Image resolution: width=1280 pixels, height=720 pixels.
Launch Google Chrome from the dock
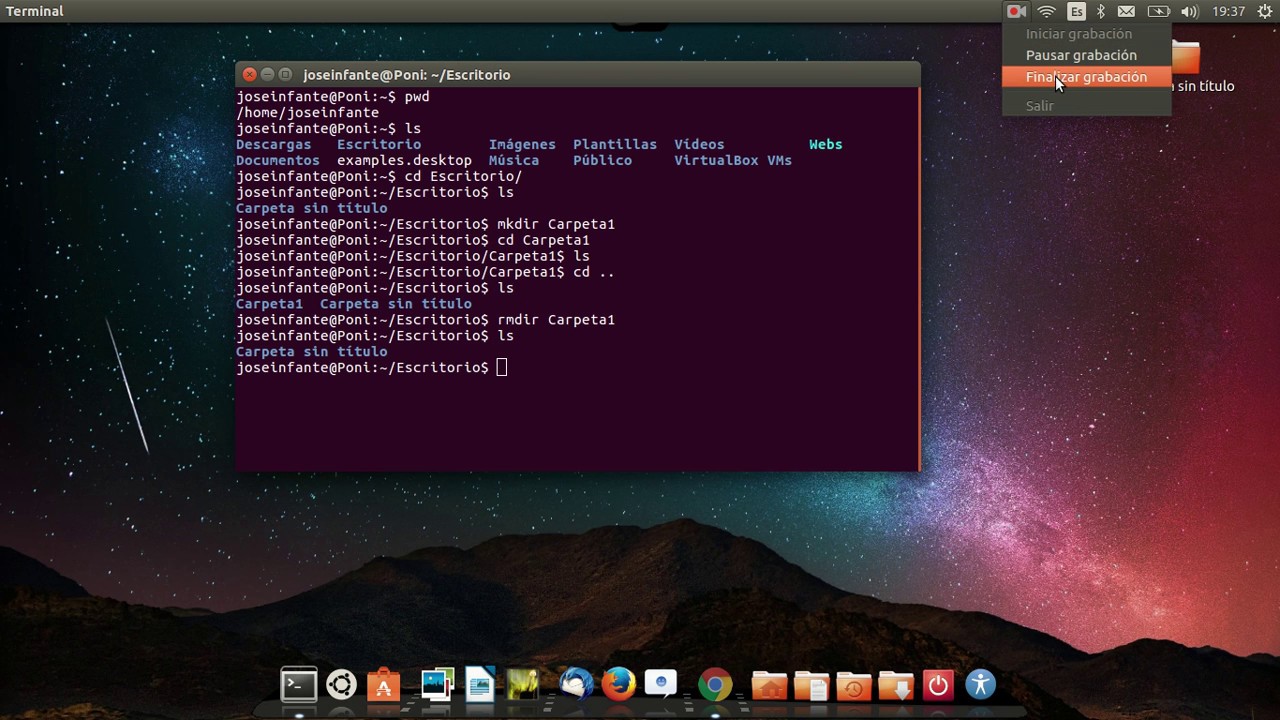pyautogui.click(x=714, y=685)
